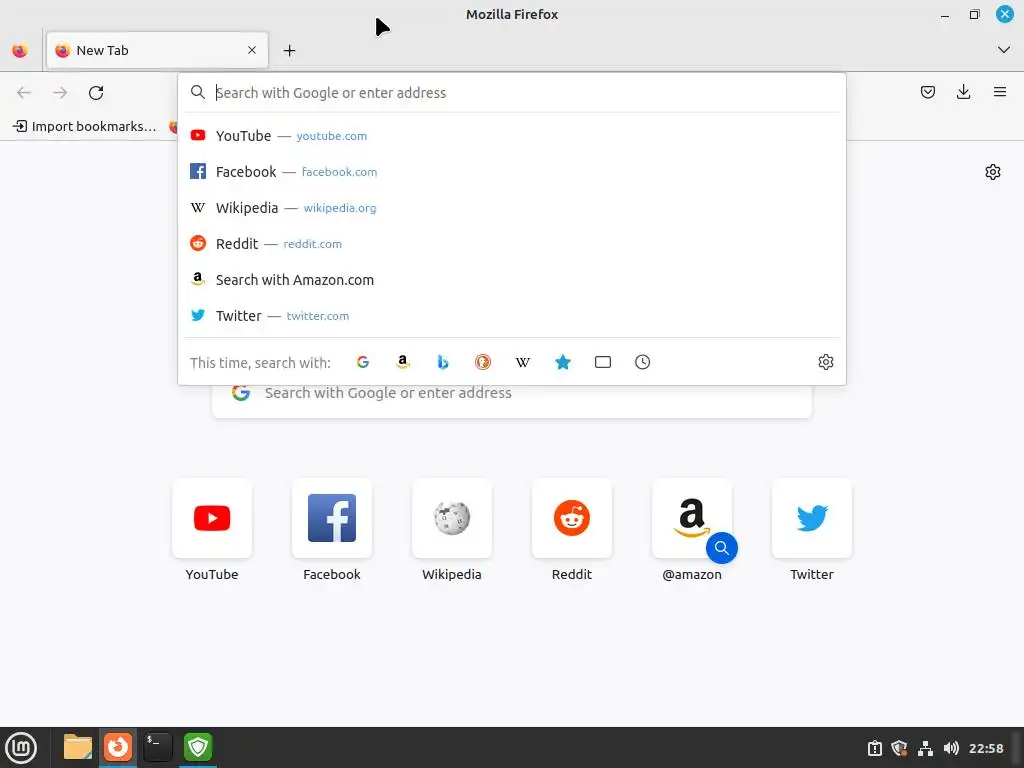Click the page's Google search box
This screenshot has height=768, width=1024.
511,400
